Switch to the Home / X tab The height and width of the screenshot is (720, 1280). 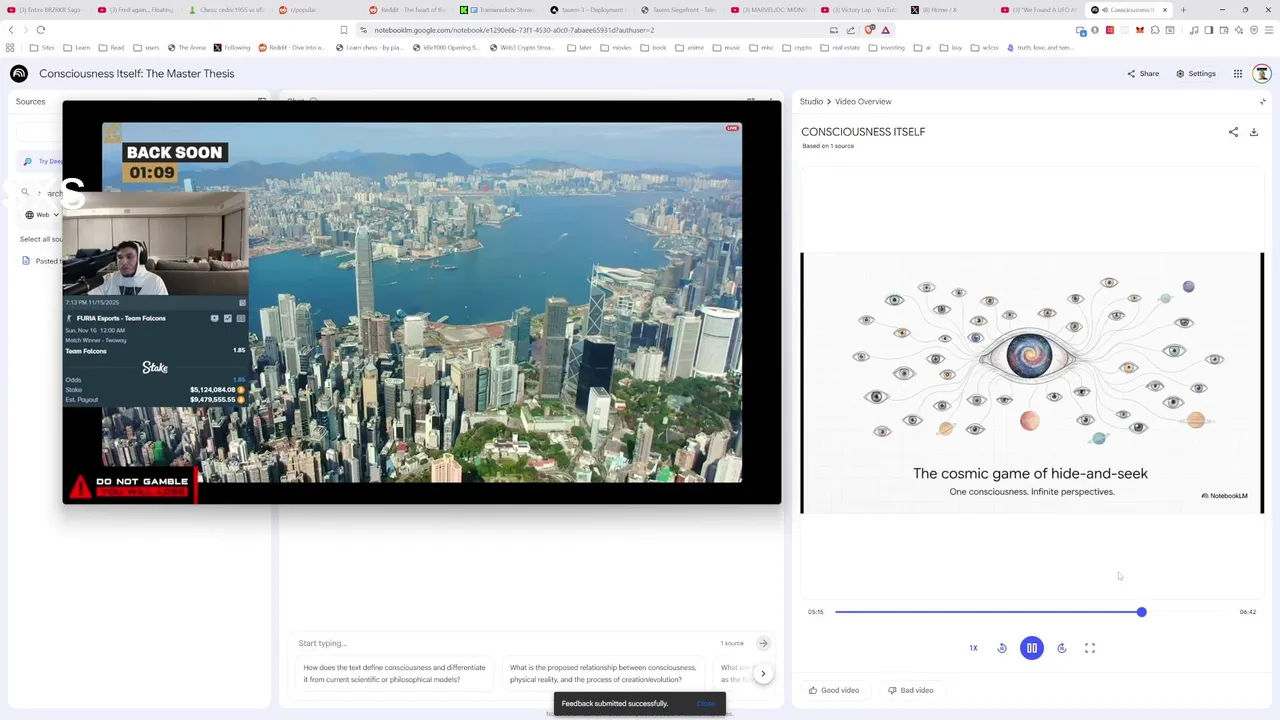pos(952,10)
